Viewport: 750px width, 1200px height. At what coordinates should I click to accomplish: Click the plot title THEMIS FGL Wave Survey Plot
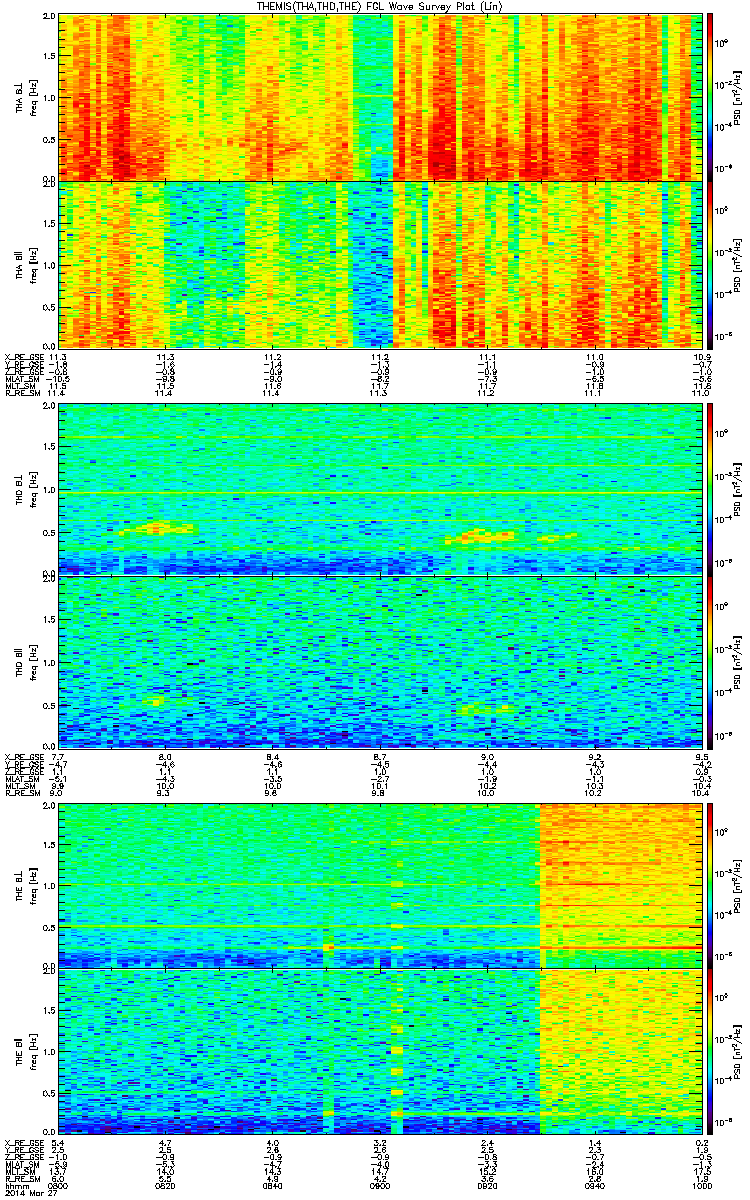379,6
